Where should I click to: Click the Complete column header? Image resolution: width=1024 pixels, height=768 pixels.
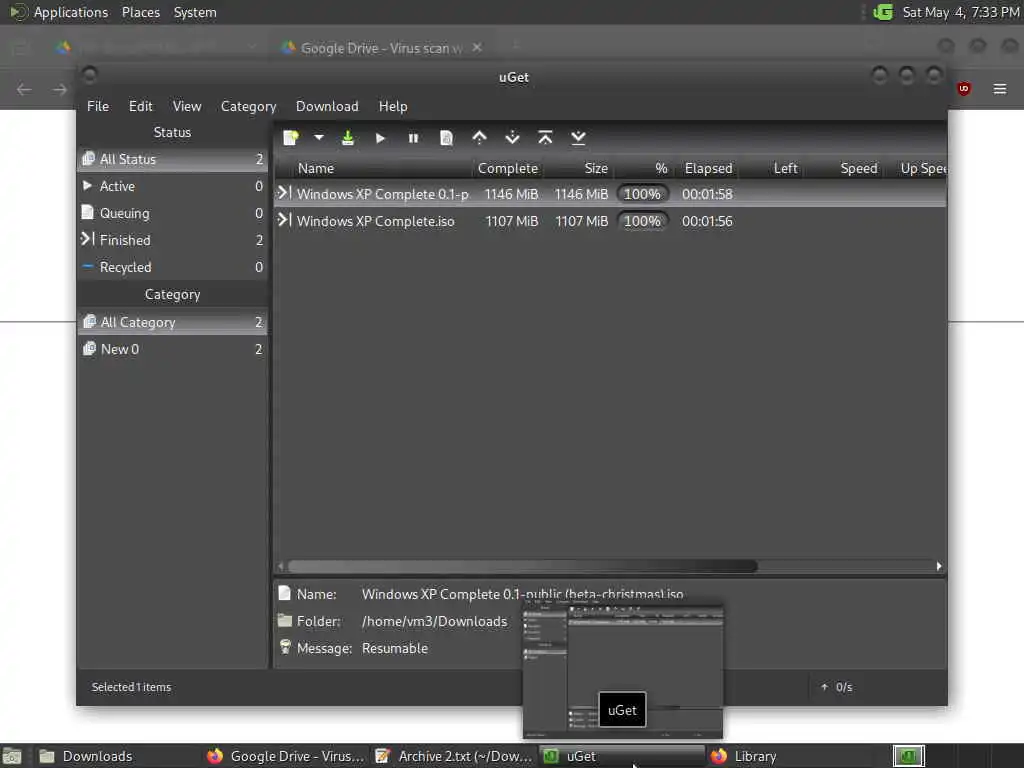click(508, 168)
